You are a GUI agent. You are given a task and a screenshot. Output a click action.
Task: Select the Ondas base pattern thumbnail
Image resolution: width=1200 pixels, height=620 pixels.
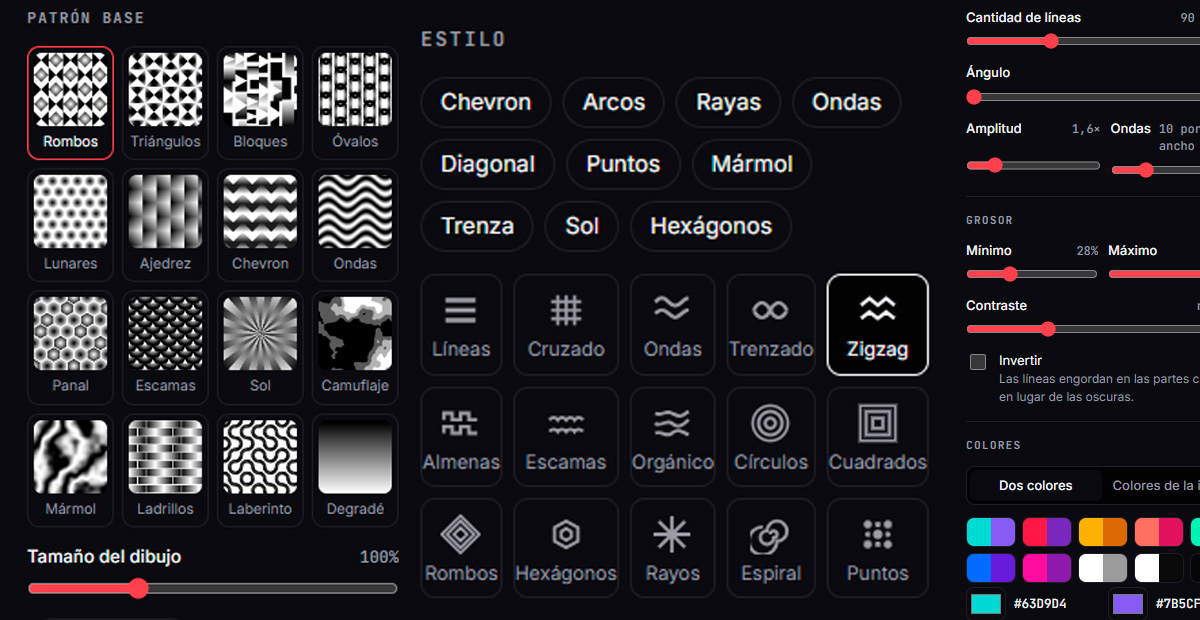click(355, 225)
